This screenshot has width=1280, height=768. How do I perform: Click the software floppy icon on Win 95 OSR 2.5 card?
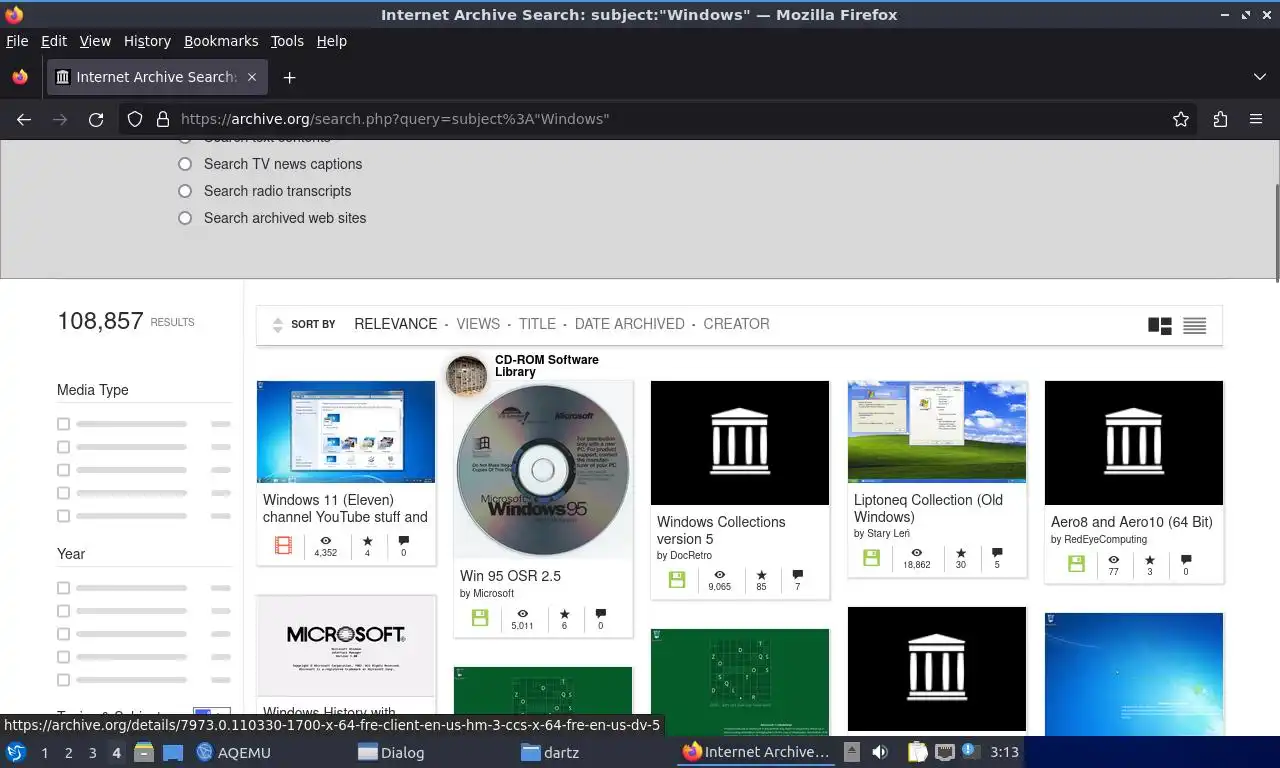click(x=480, y=618)
